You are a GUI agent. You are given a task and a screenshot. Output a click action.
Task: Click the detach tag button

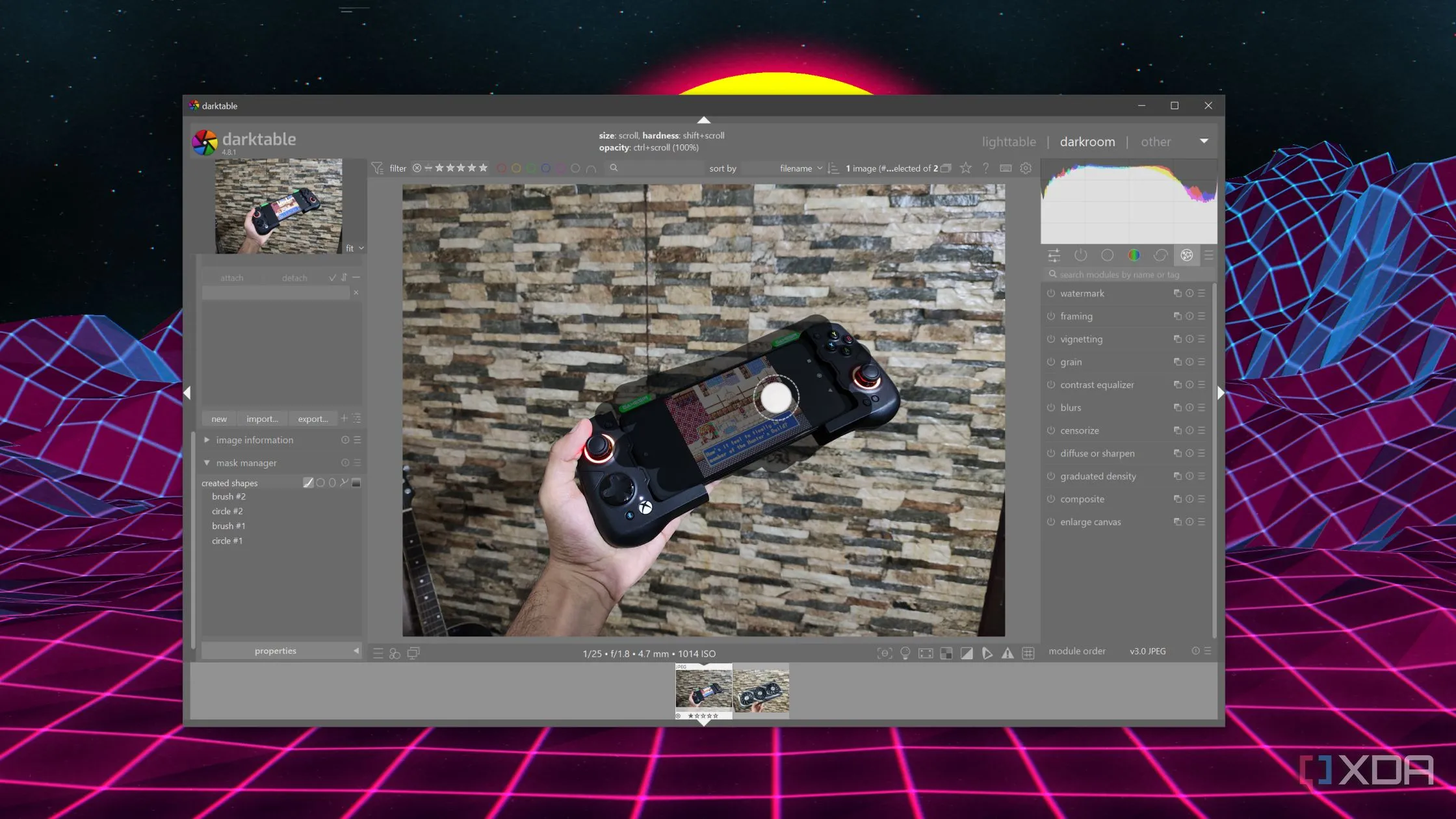point(294,278)
